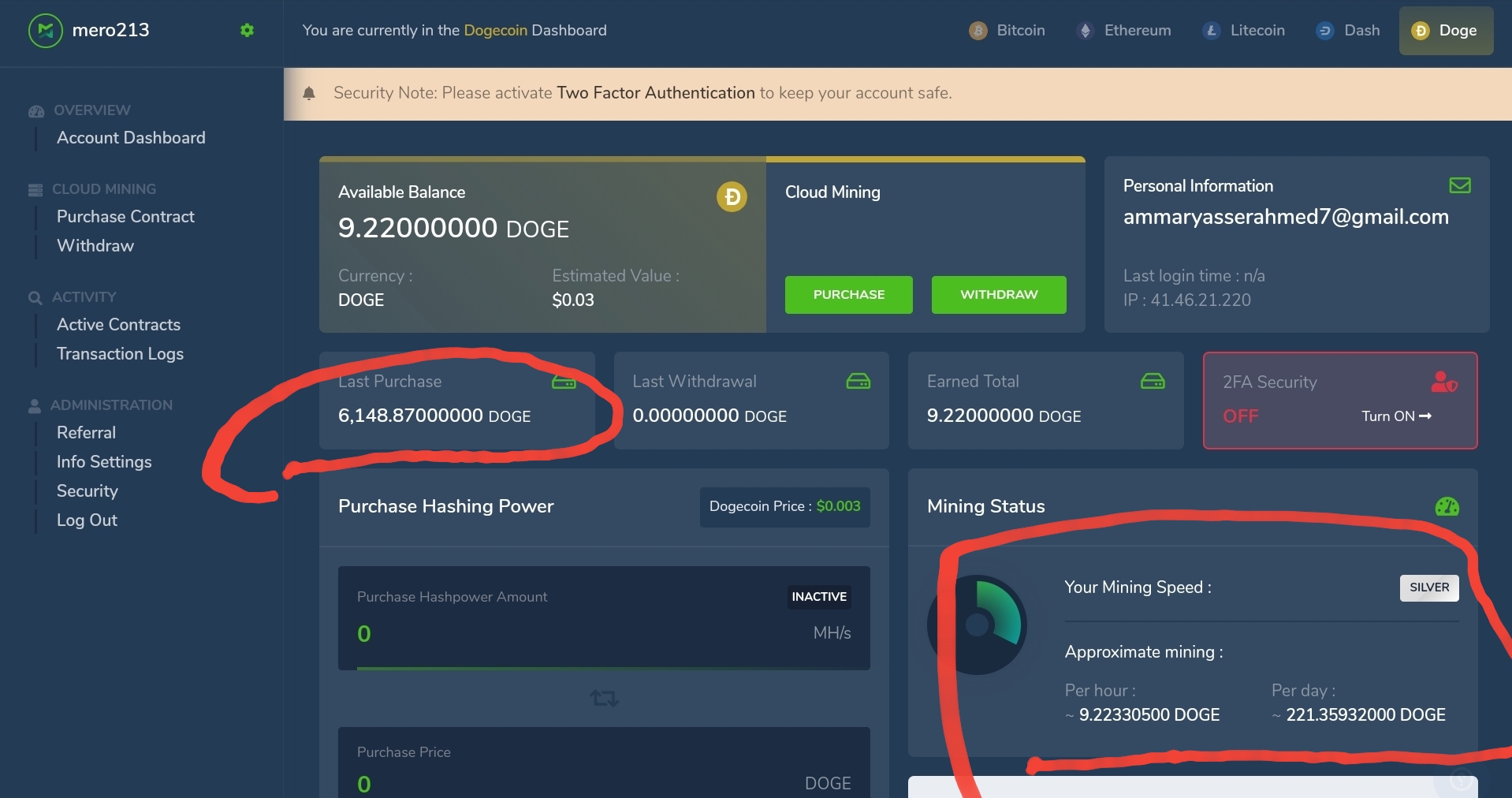Click Log Out in the sidebar
The width and height of the screenshot is (1512, 798).
(87, 520)
